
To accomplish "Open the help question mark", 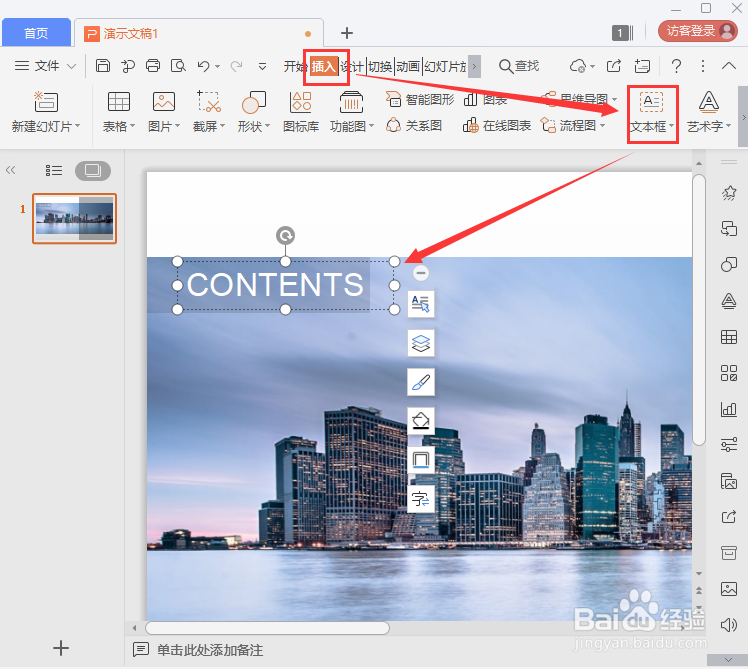I will pyautogui.click(x=676, y=66).
